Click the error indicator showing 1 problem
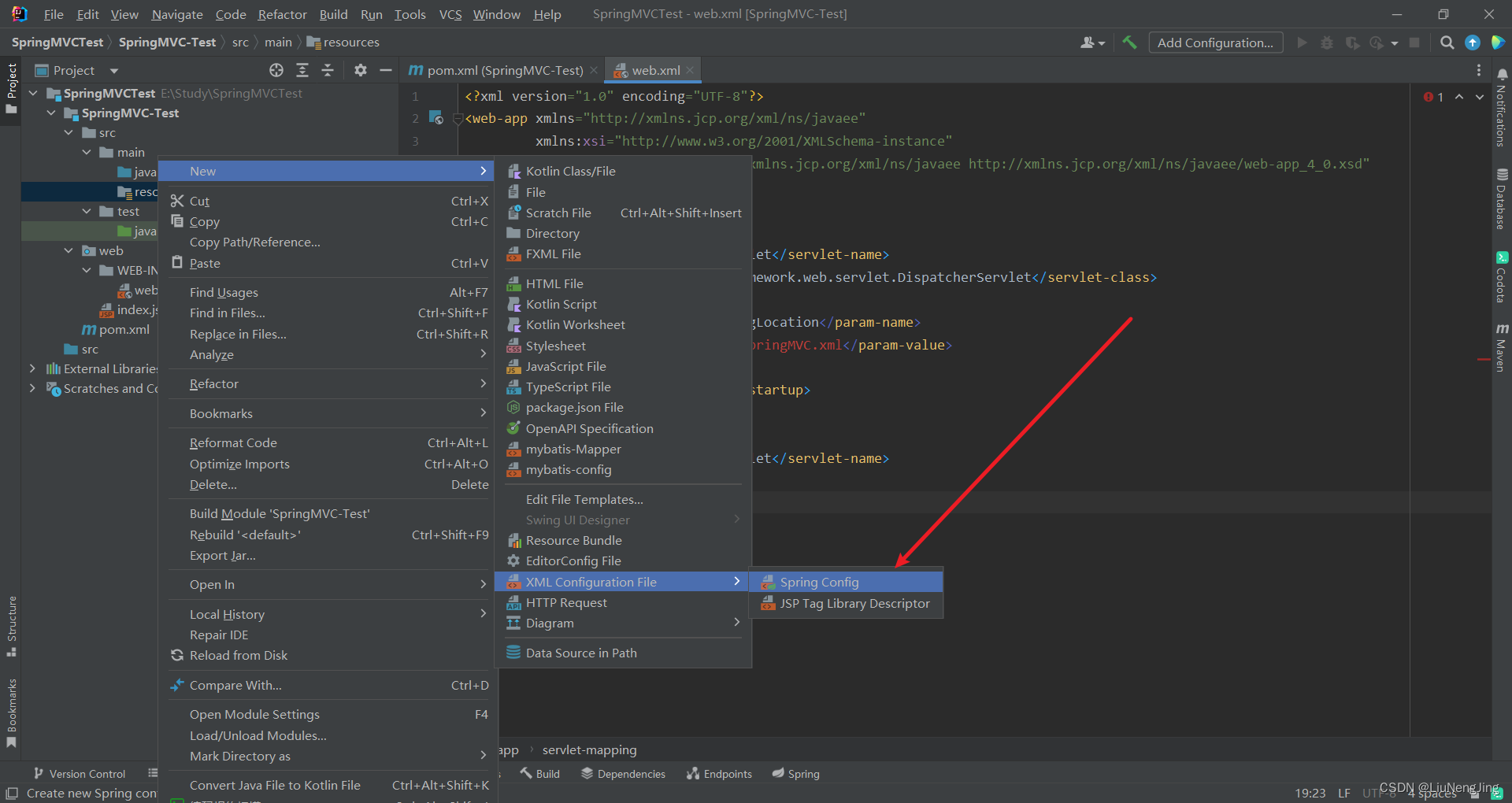This screenshot has width=1512, height=803. (1433, 97)
